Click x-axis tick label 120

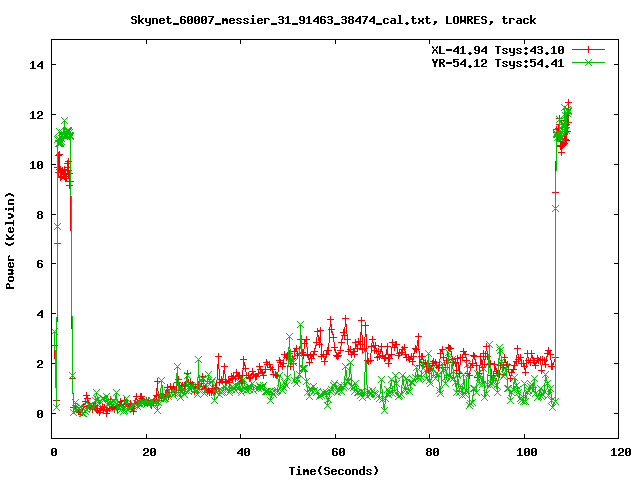(621, 452)
